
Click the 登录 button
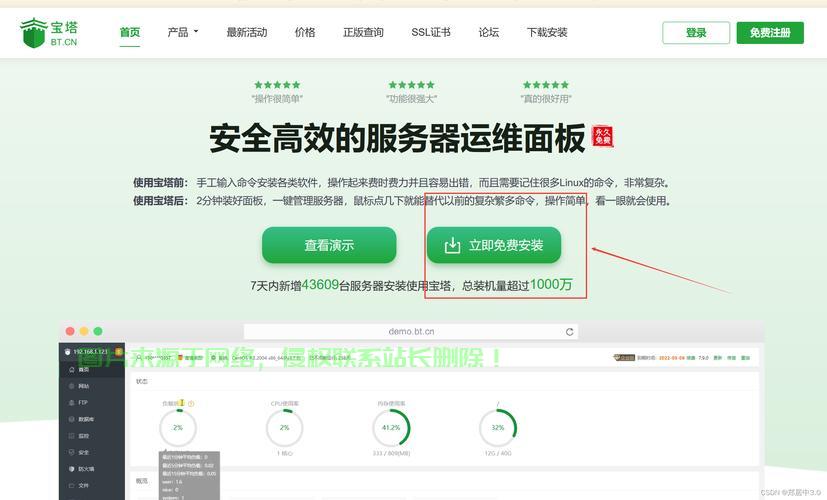[696, 33]
